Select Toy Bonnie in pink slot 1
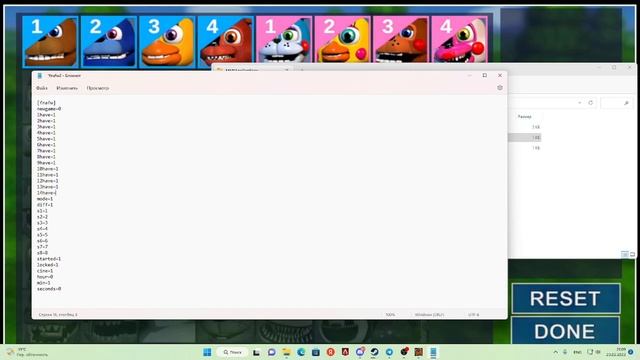 tap(284, 40)
